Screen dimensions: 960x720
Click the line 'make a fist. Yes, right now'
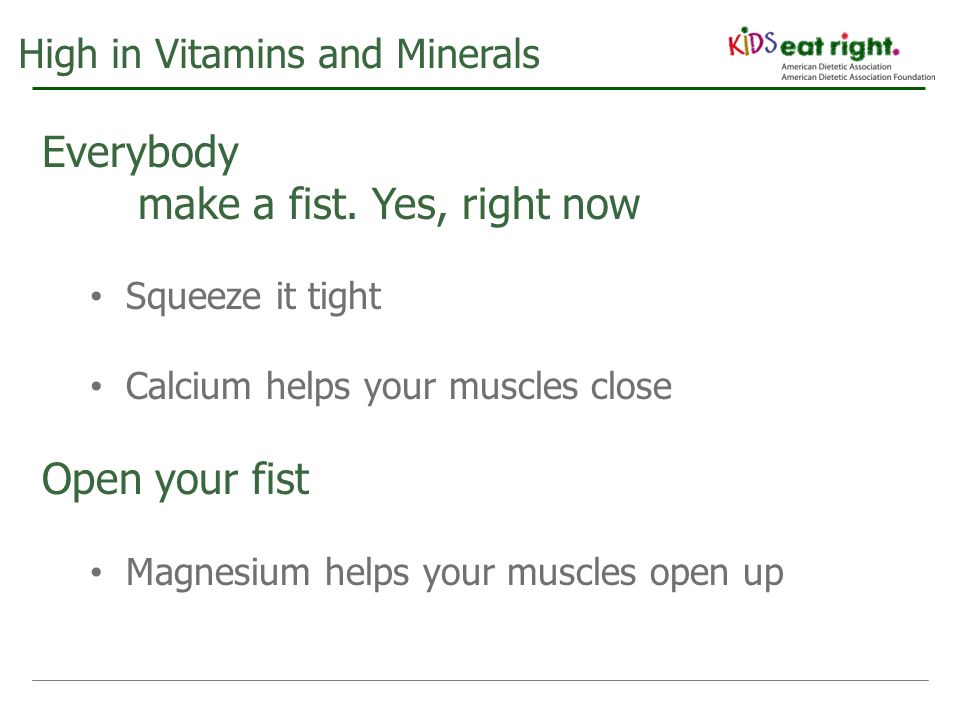tap(389, 204)
